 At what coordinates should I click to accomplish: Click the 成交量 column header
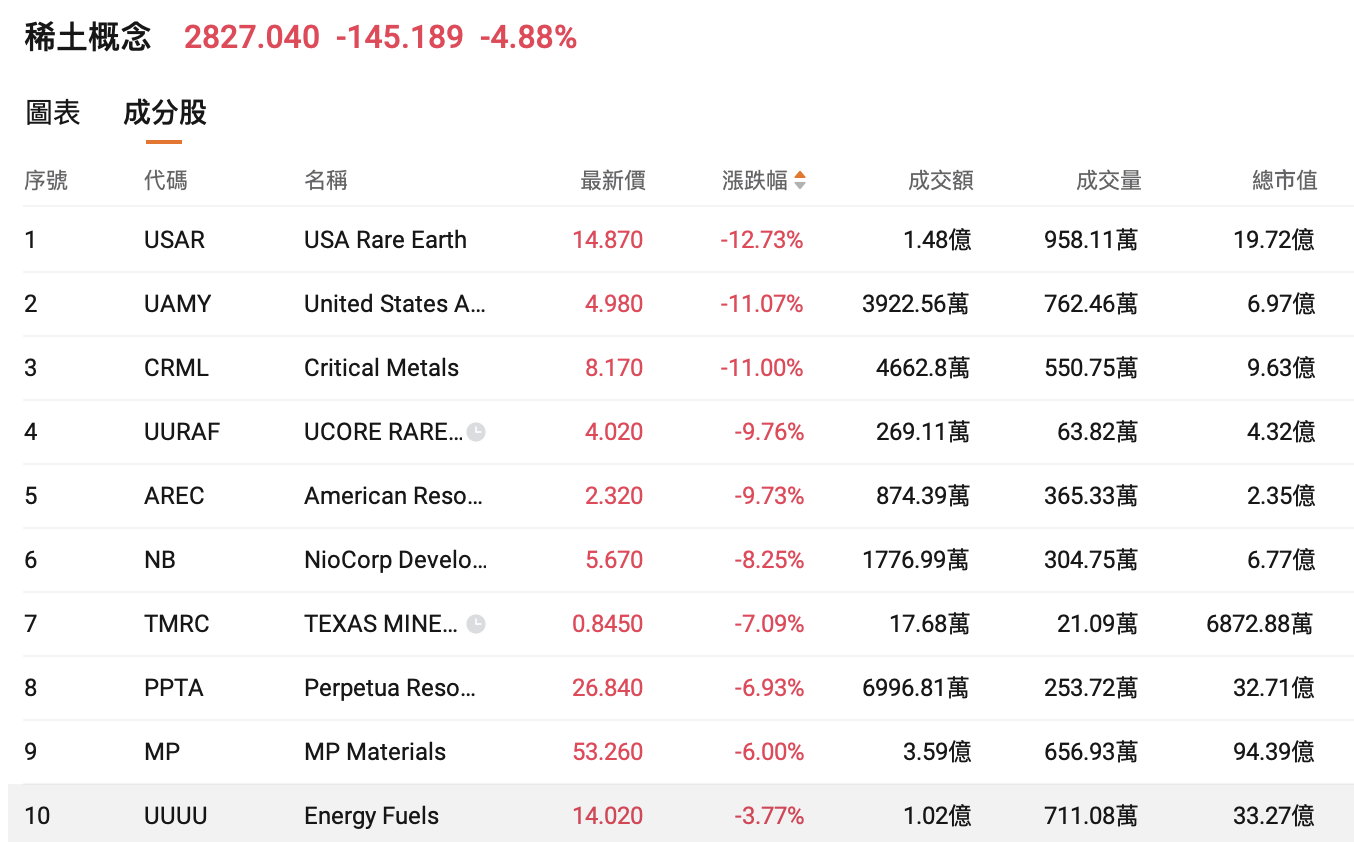(x=1108, y=181)
